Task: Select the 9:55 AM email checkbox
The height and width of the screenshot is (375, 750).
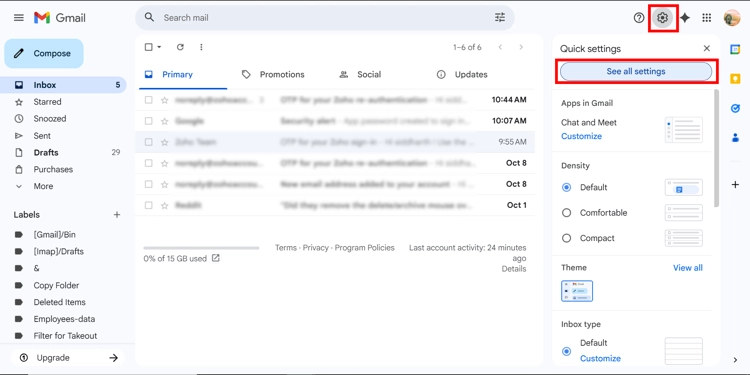Action: 149,142
